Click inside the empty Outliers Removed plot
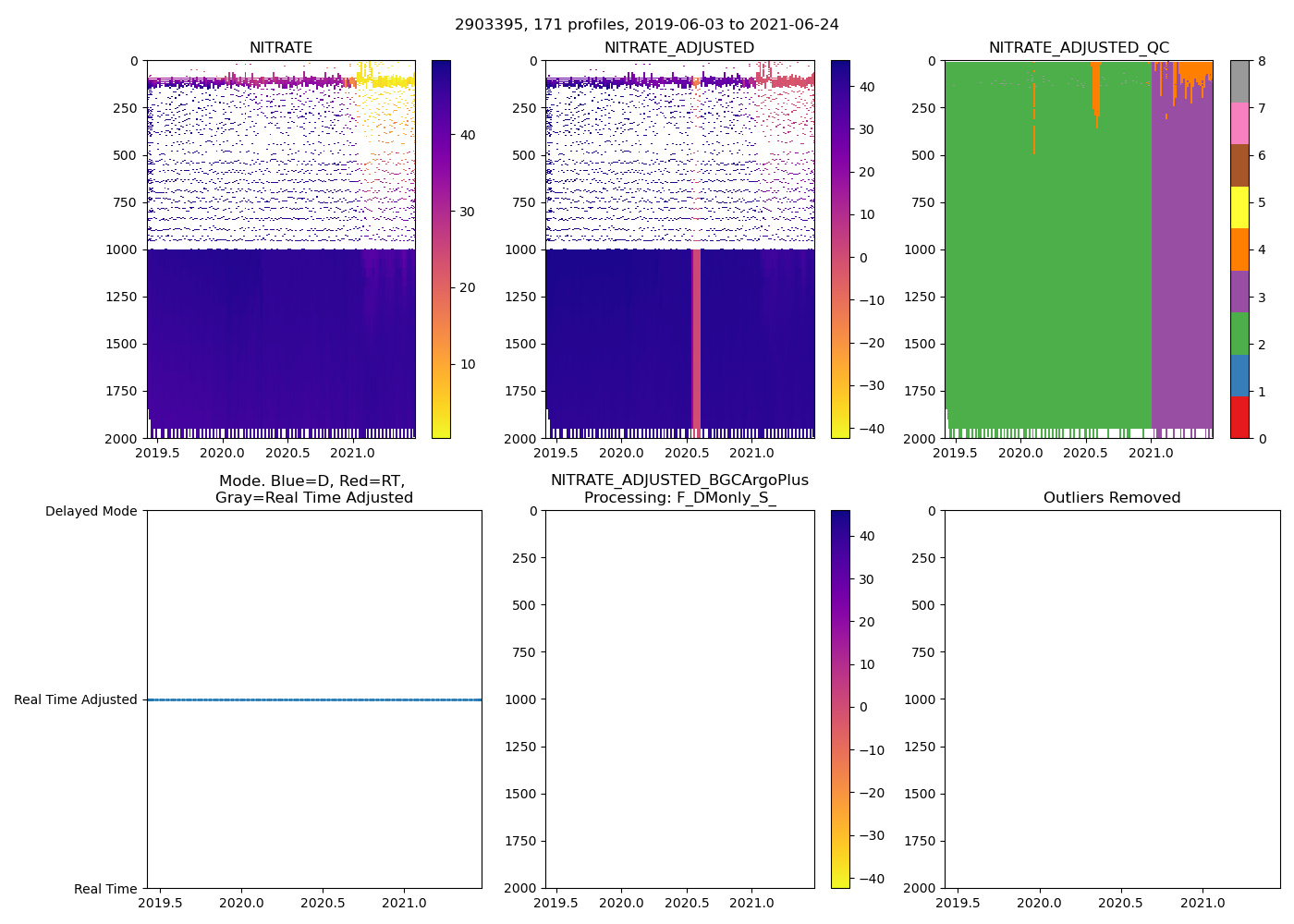This screenshot has height=924, width=1294. tap(1112, 699)
